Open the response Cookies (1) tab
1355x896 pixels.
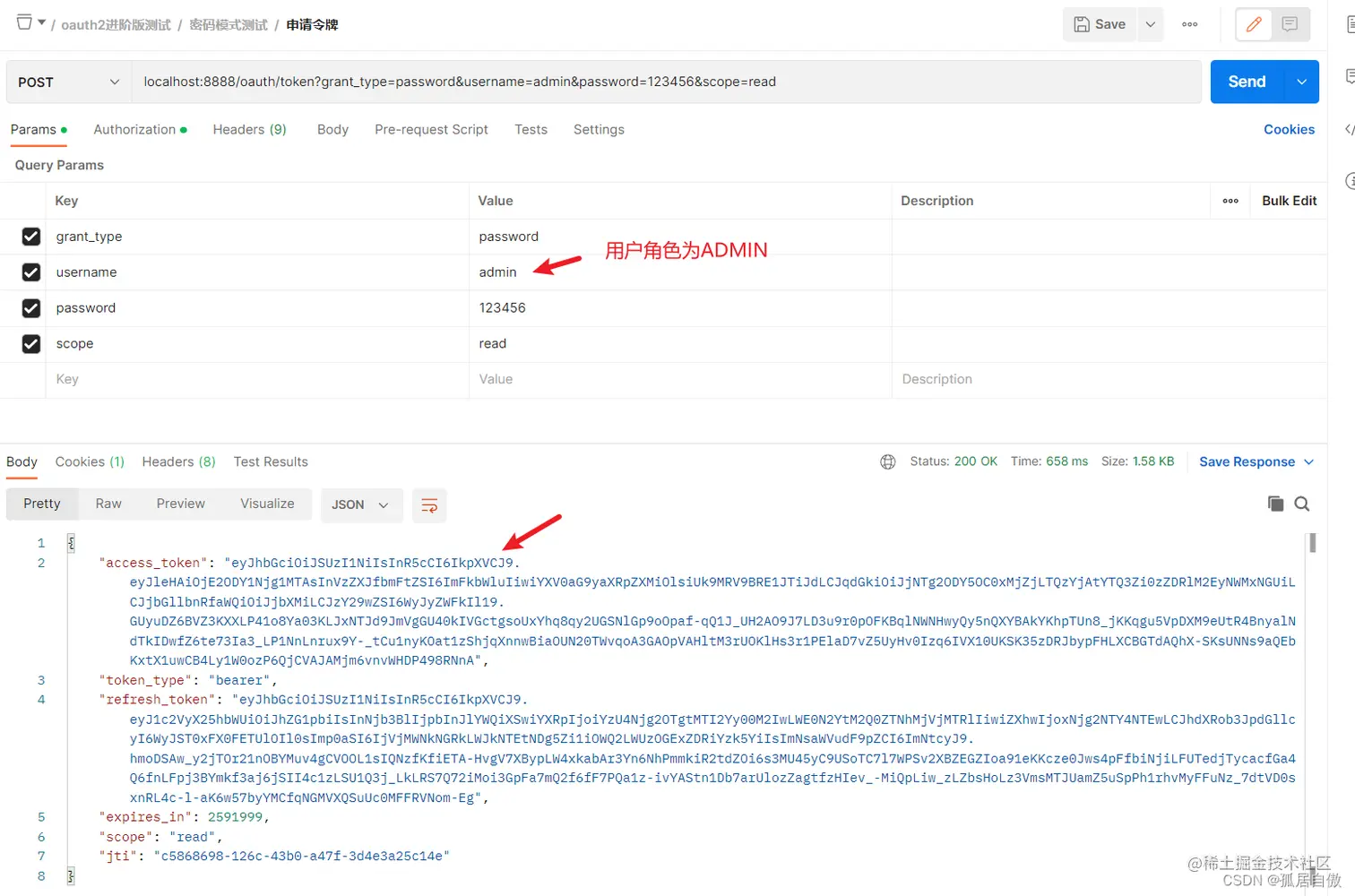[90, 462]
